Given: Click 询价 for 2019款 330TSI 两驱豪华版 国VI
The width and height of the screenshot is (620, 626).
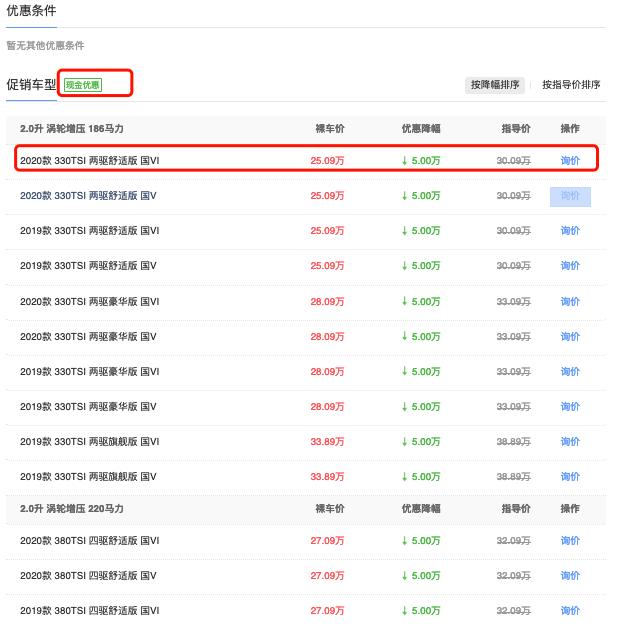Looking at the screenshot, I should coord(570,372).
